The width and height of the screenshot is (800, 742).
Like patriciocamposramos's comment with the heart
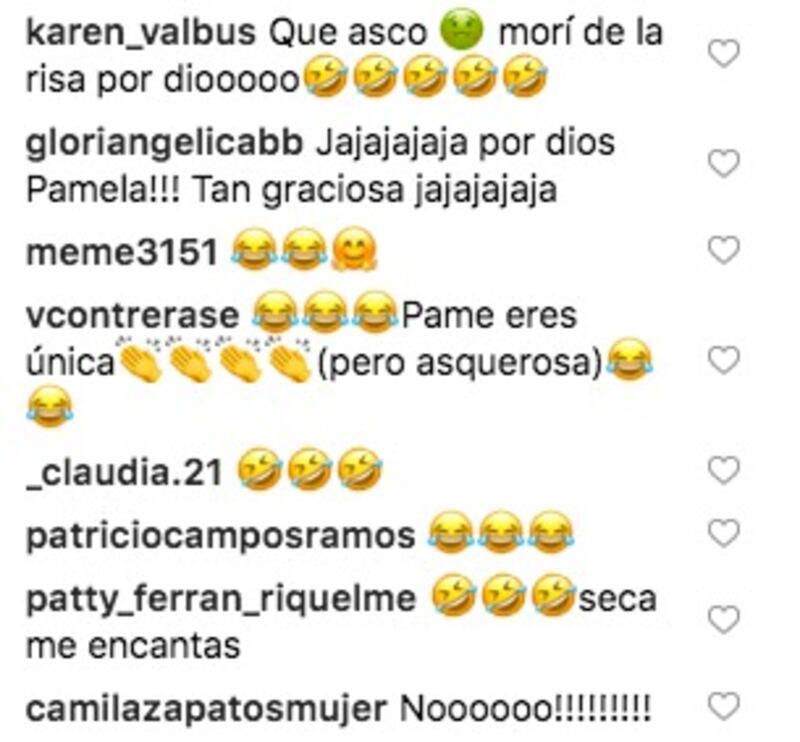pyautogui.click(x=724, y=534)
